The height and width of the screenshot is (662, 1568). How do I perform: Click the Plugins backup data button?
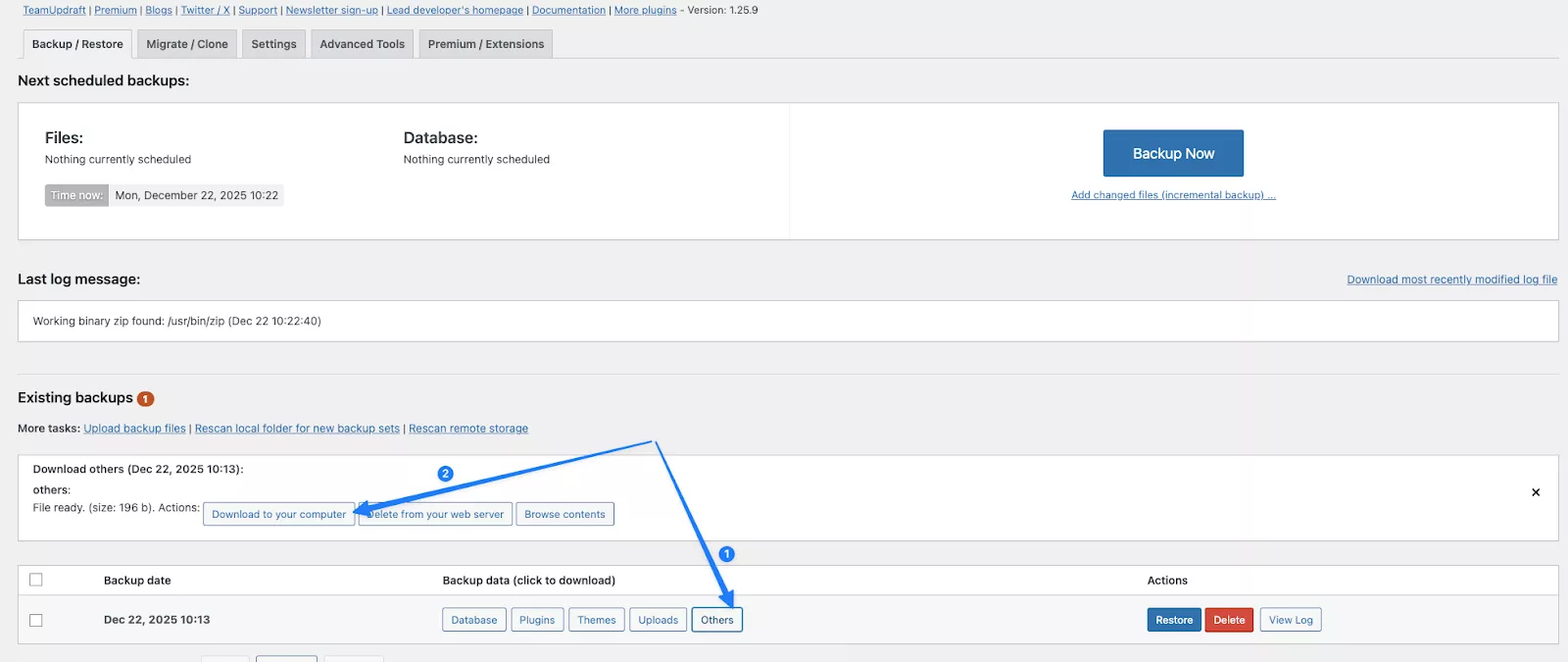(537, 620)
